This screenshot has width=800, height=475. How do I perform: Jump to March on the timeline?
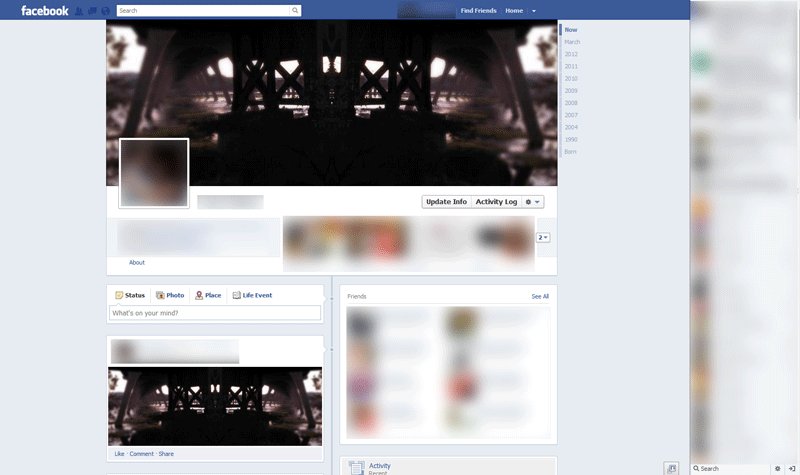[572, 42]
